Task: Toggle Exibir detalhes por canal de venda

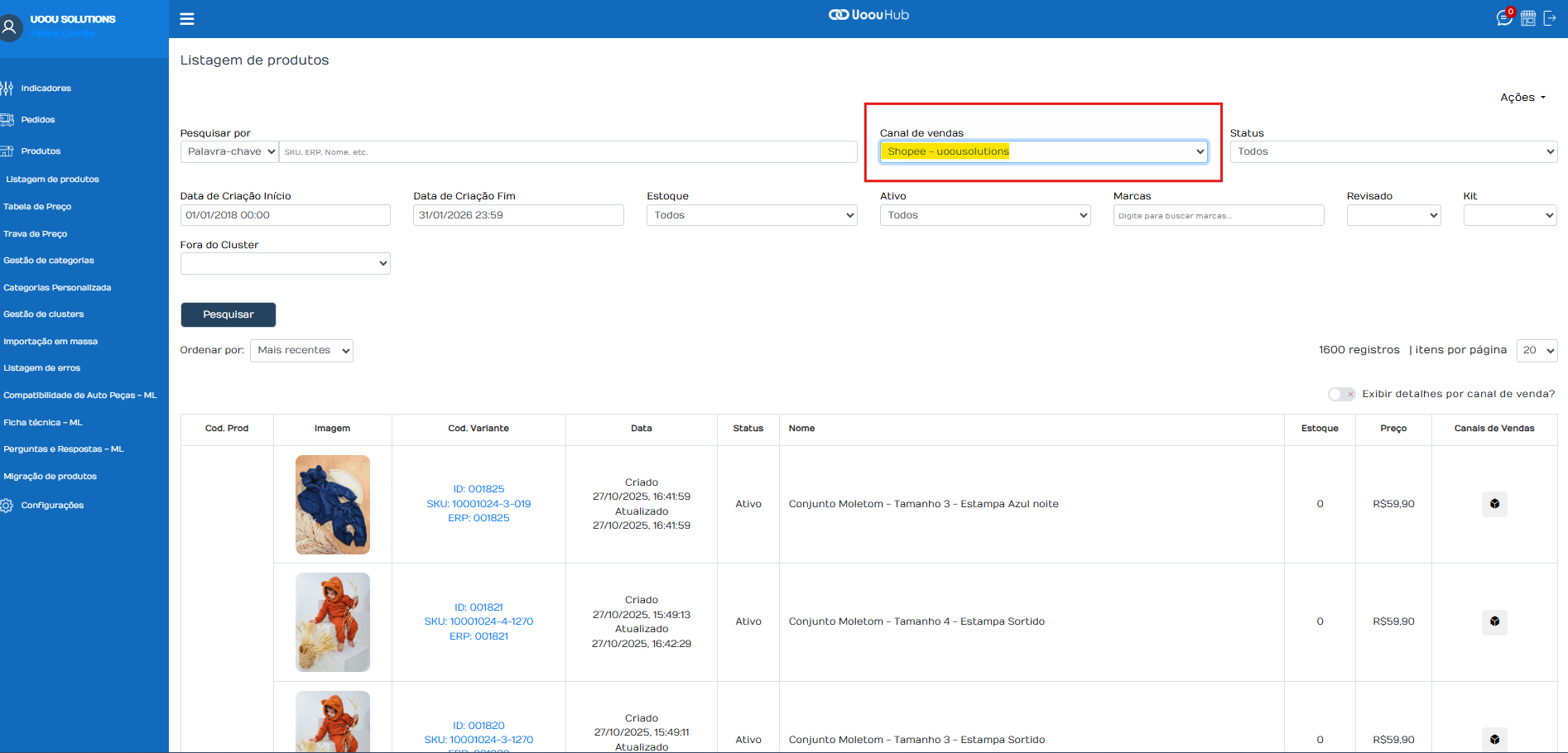Action: tap(1341, 394)
